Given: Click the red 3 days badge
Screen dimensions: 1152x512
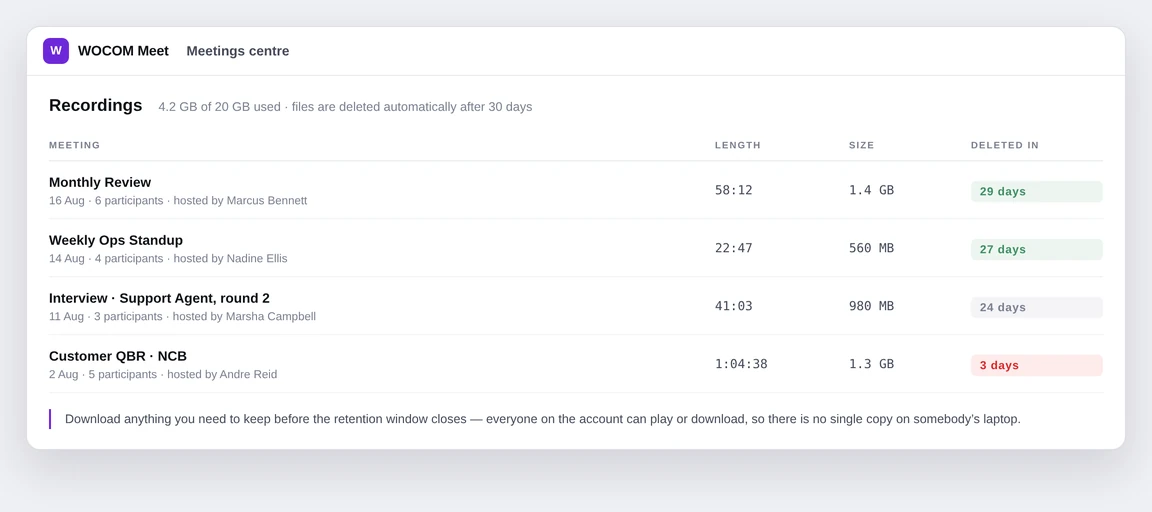Looking at the screenshot, I should 1037,366.
